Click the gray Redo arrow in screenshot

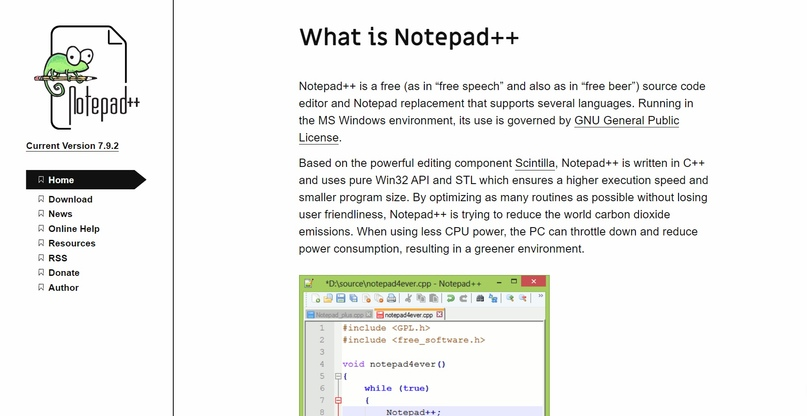pos(463,298)
